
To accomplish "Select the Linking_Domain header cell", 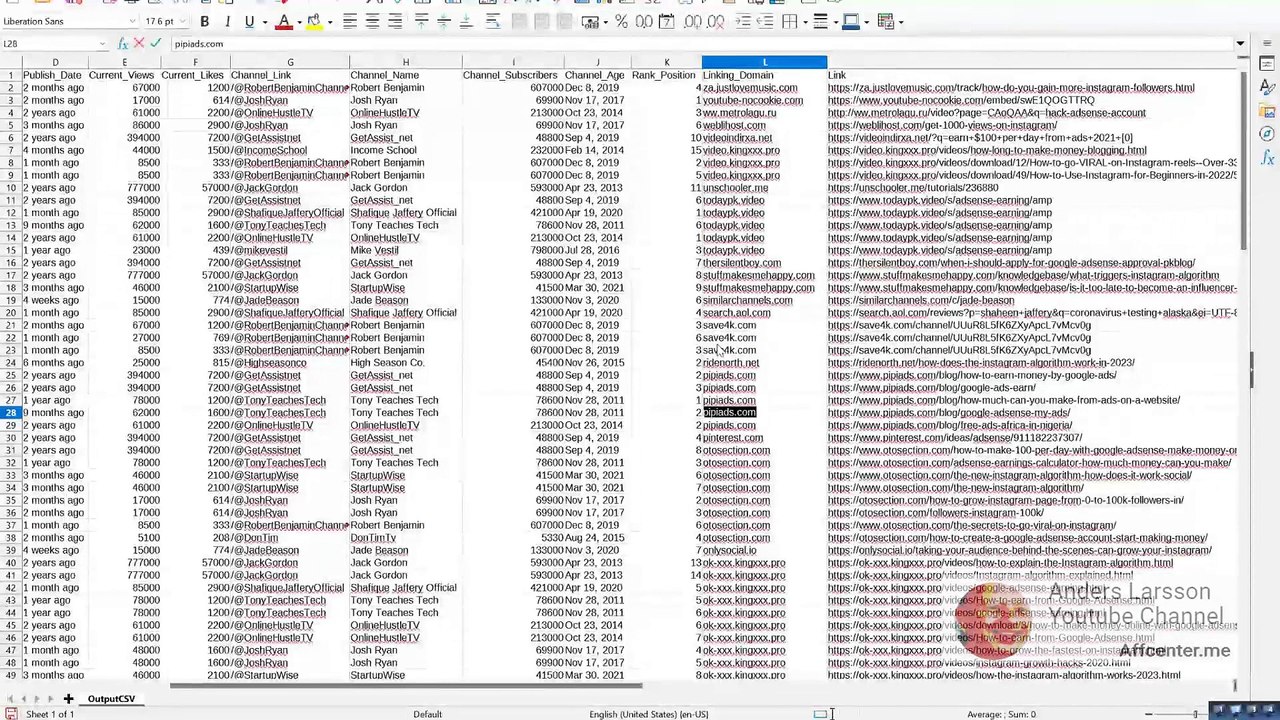I will point(764,75).
